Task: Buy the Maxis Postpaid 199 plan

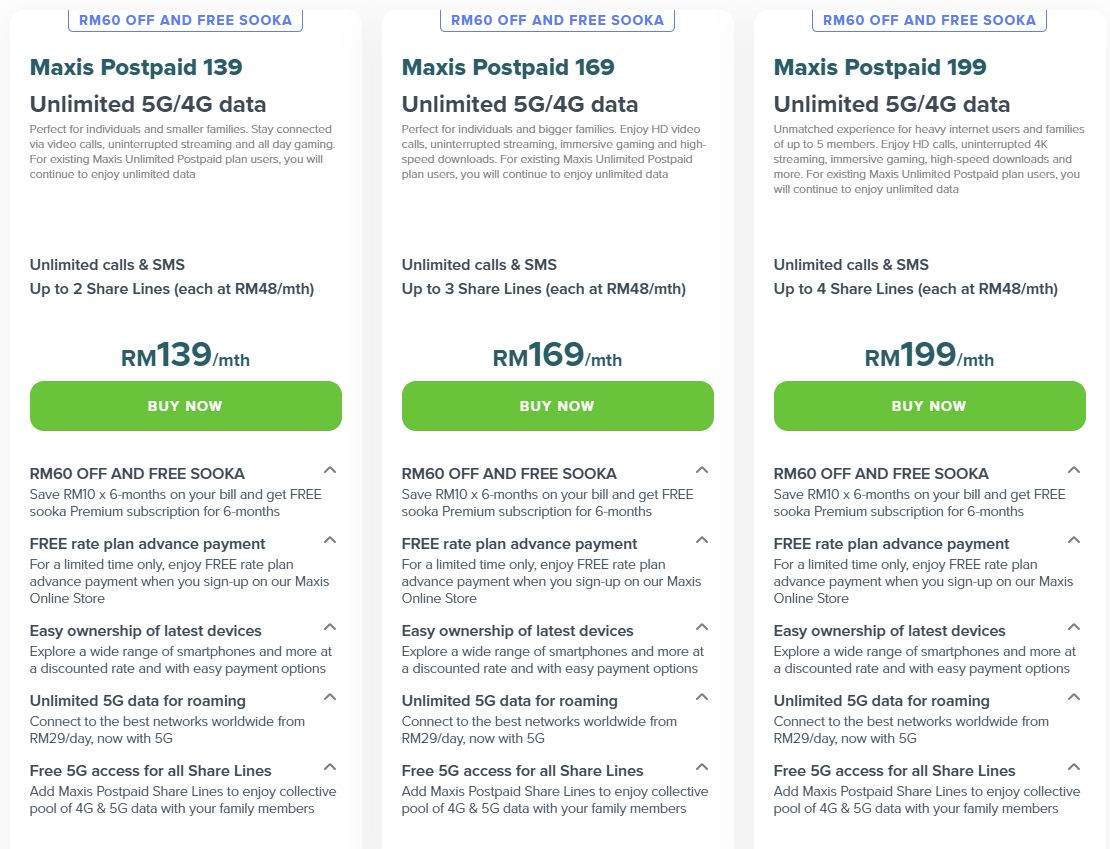Action: [x=929, y=406]
